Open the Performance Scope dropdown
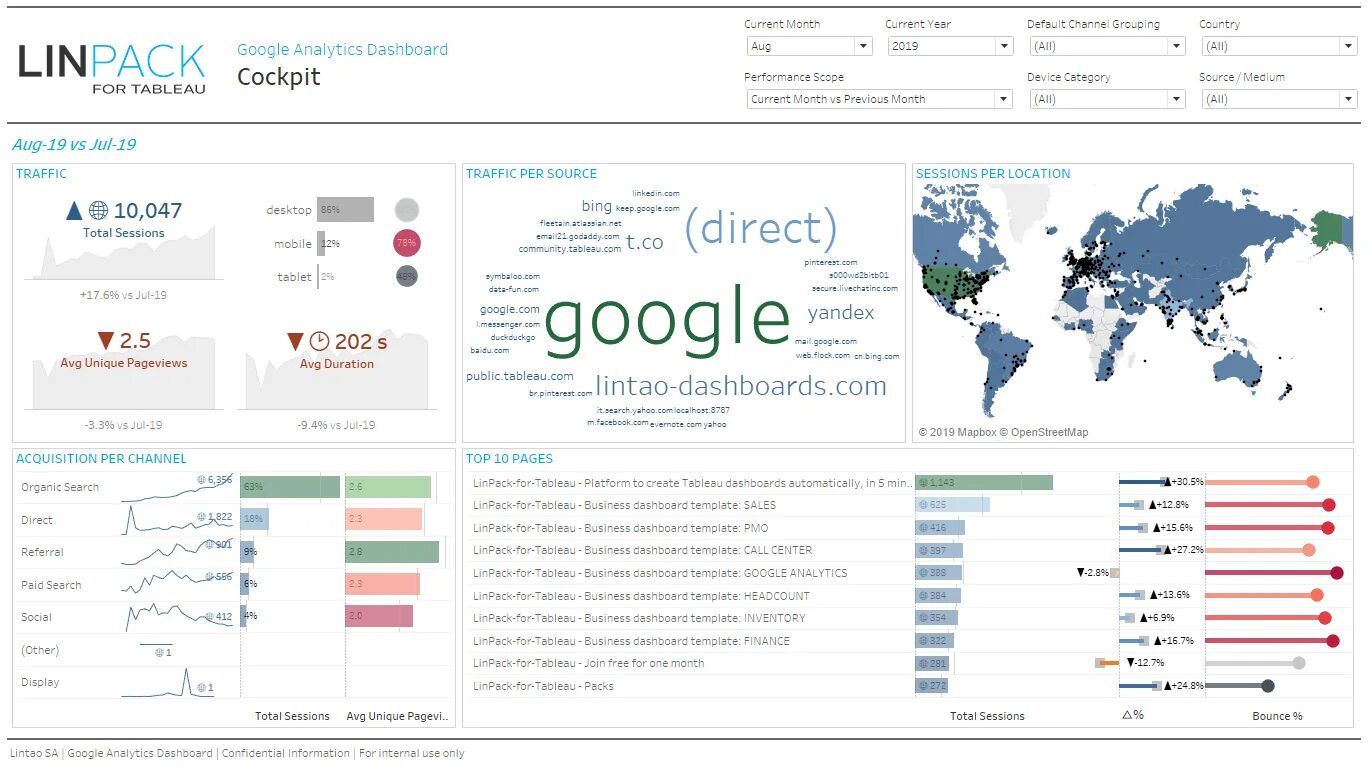This screenshot has height=766, width=1372. tap(880, 99)
